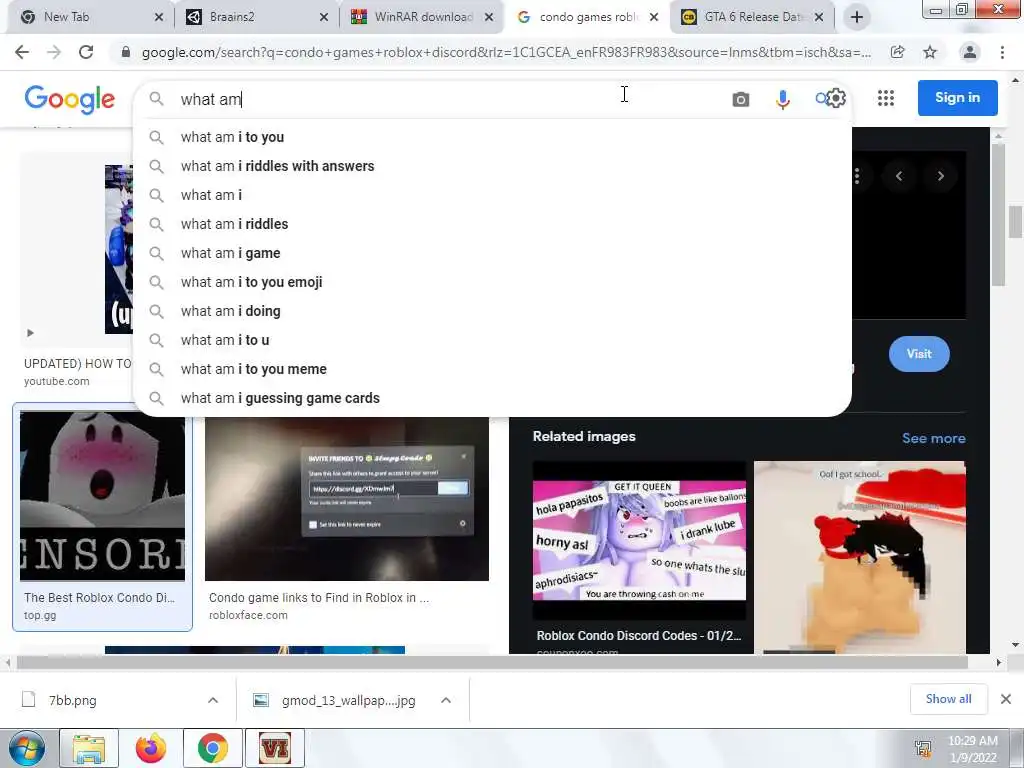Image resolution: width=1024 pixels, height=768 pixels.
Task: Go forward with the browser arrow
Action: point(54,52)
